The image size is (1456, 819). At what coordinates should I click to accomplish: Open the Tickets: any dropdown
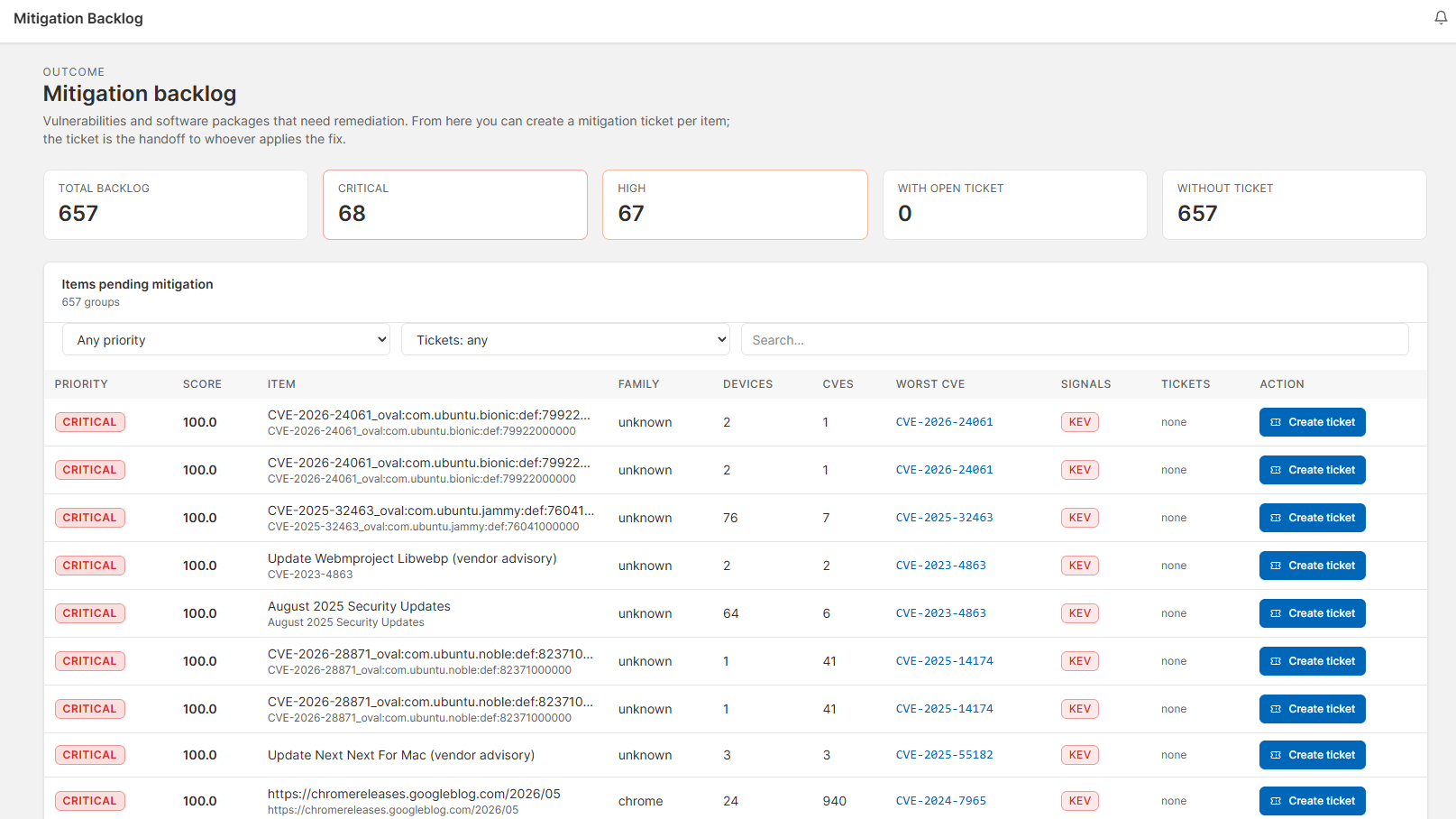pyautogui.click(x=565, y=340)
